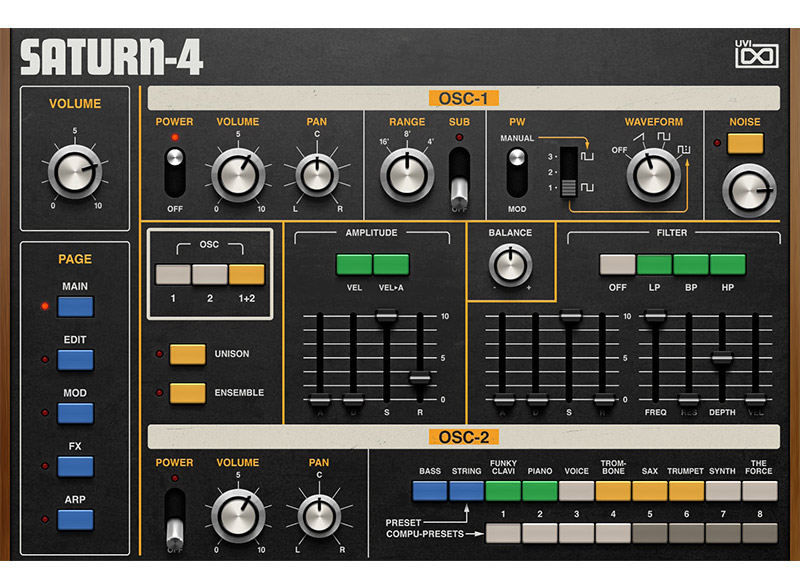The image size is (800, 588).
Task: Open the EDIT page
Action: point(76,360)
